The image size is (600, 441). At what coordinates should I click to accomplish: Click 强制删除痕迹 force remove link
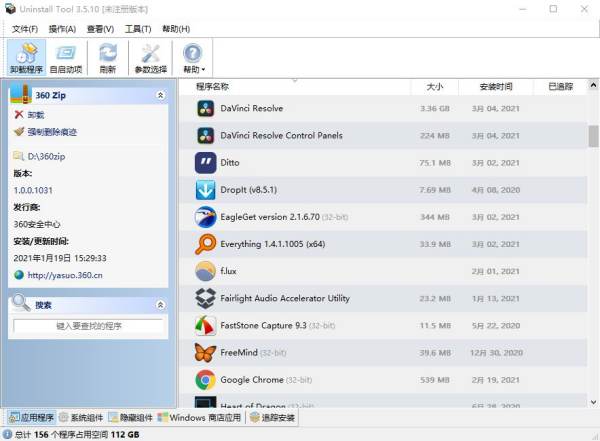52,132
